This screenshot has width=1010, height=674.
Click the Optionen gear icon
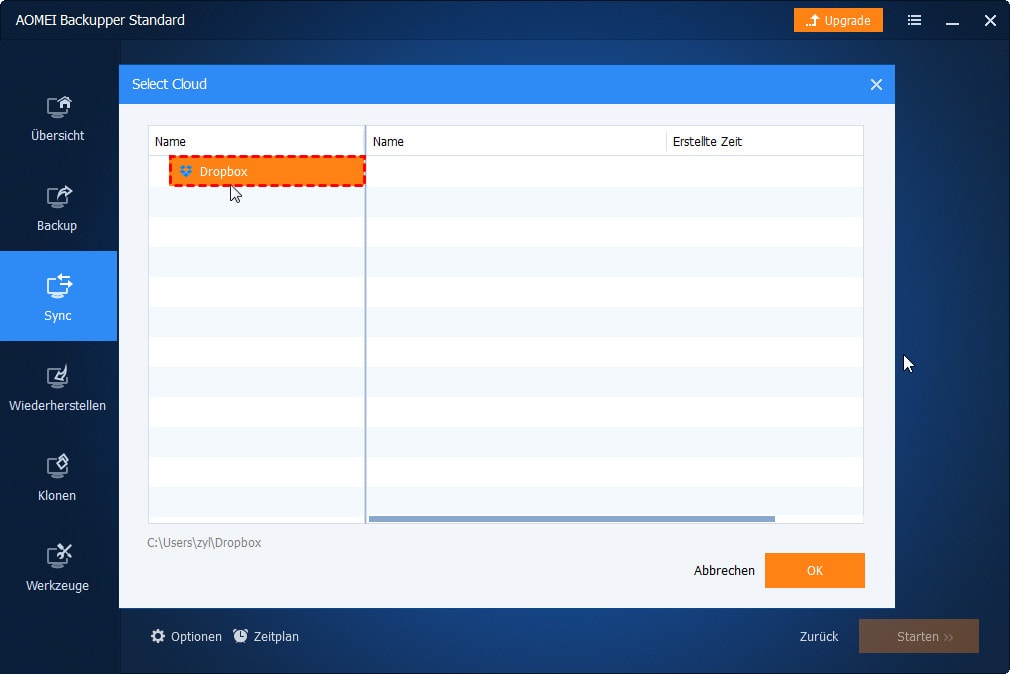point(158,636)
